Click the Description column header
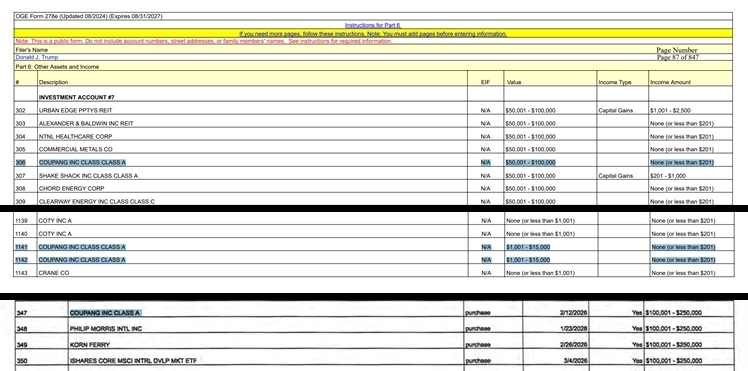This screenshot has width=748, height=371. [x=53, y=82]
